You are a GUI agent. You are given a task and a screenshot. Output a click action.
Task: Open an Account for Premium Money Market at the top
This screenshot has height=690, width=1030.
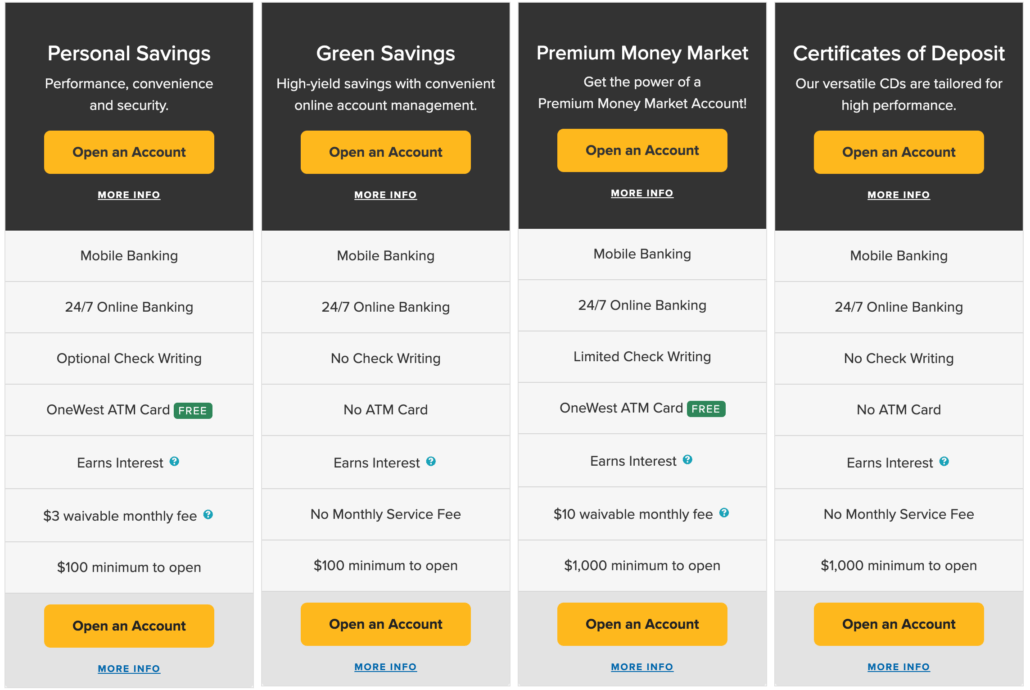click(x=641, y=149)
